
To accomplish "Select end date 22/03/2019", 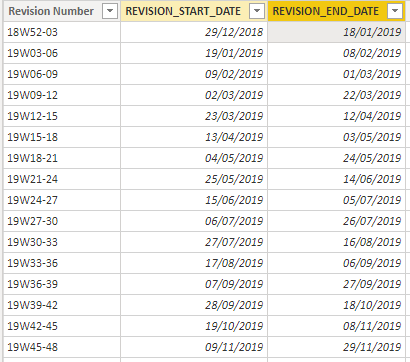I will [336, 95].
